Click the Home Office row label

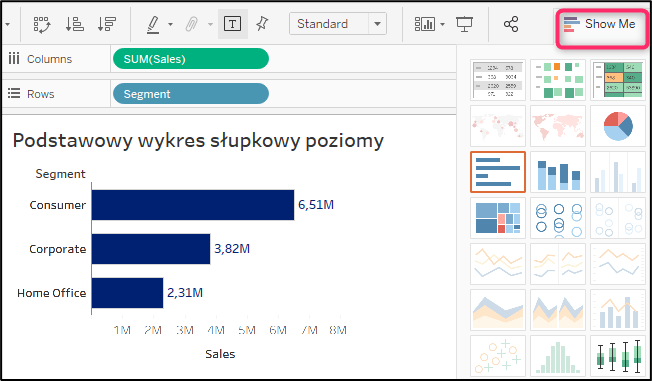point(52,293)
